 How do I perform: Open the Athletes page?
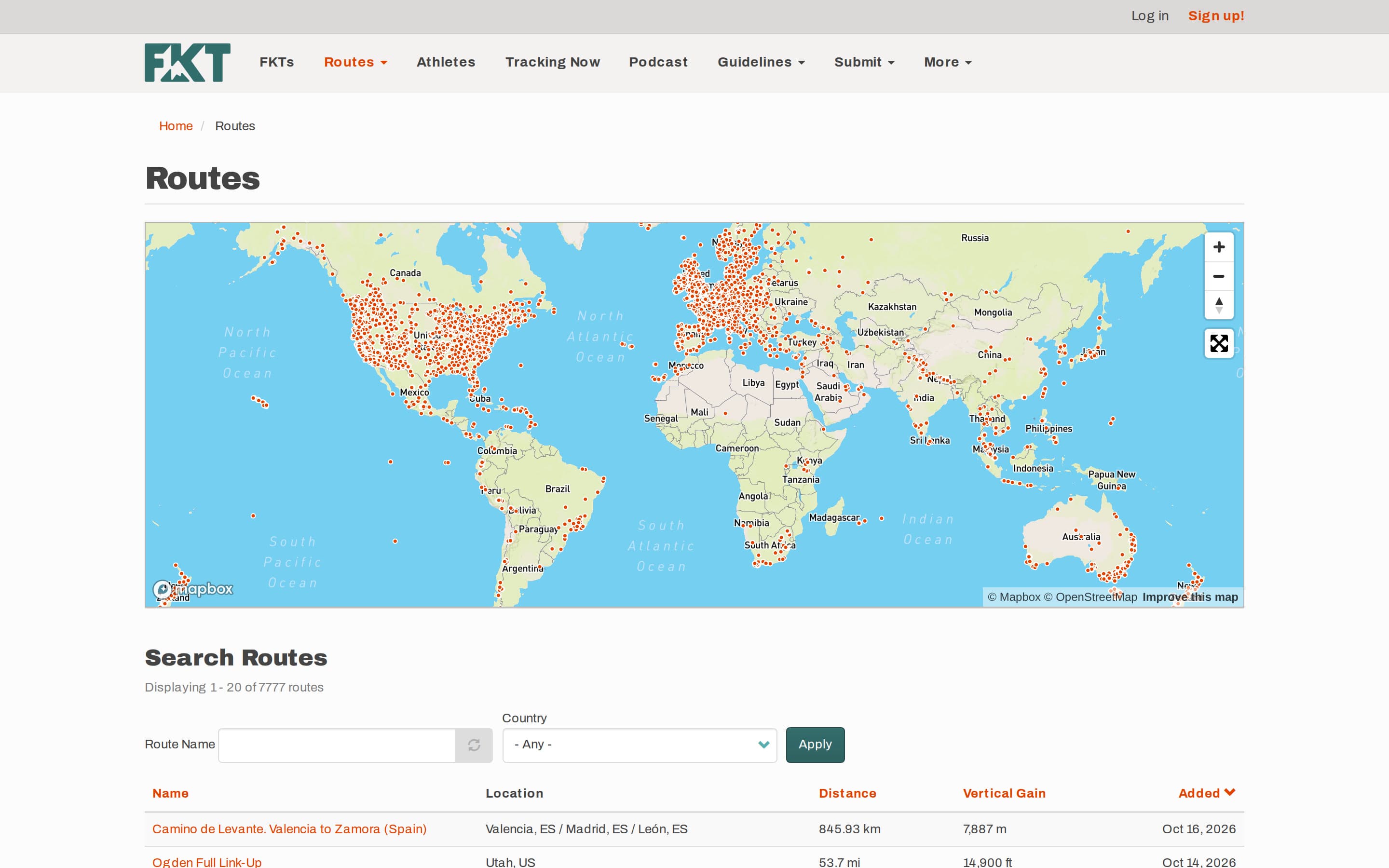(x=446, y=62)
